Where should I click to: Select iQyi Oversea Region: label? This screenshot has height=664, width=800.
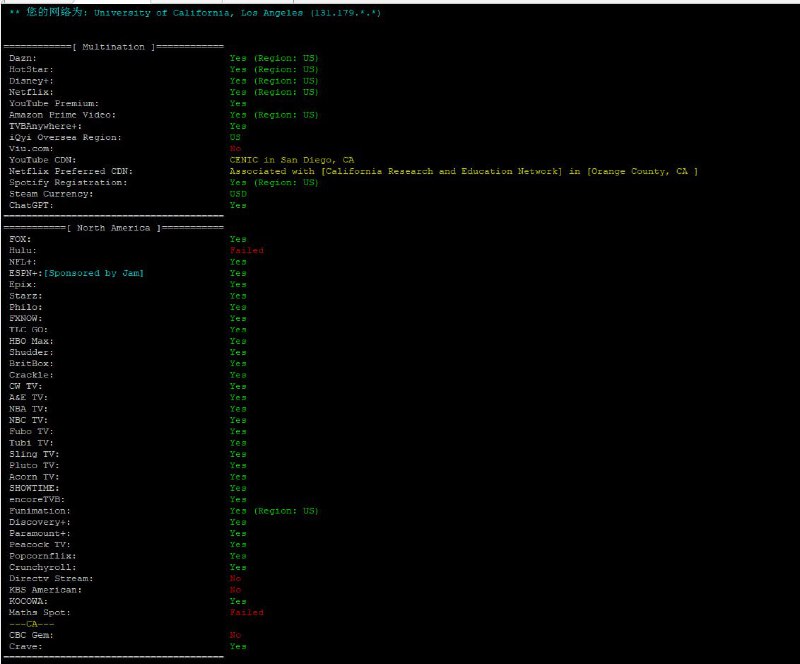[x=65, y=137]
